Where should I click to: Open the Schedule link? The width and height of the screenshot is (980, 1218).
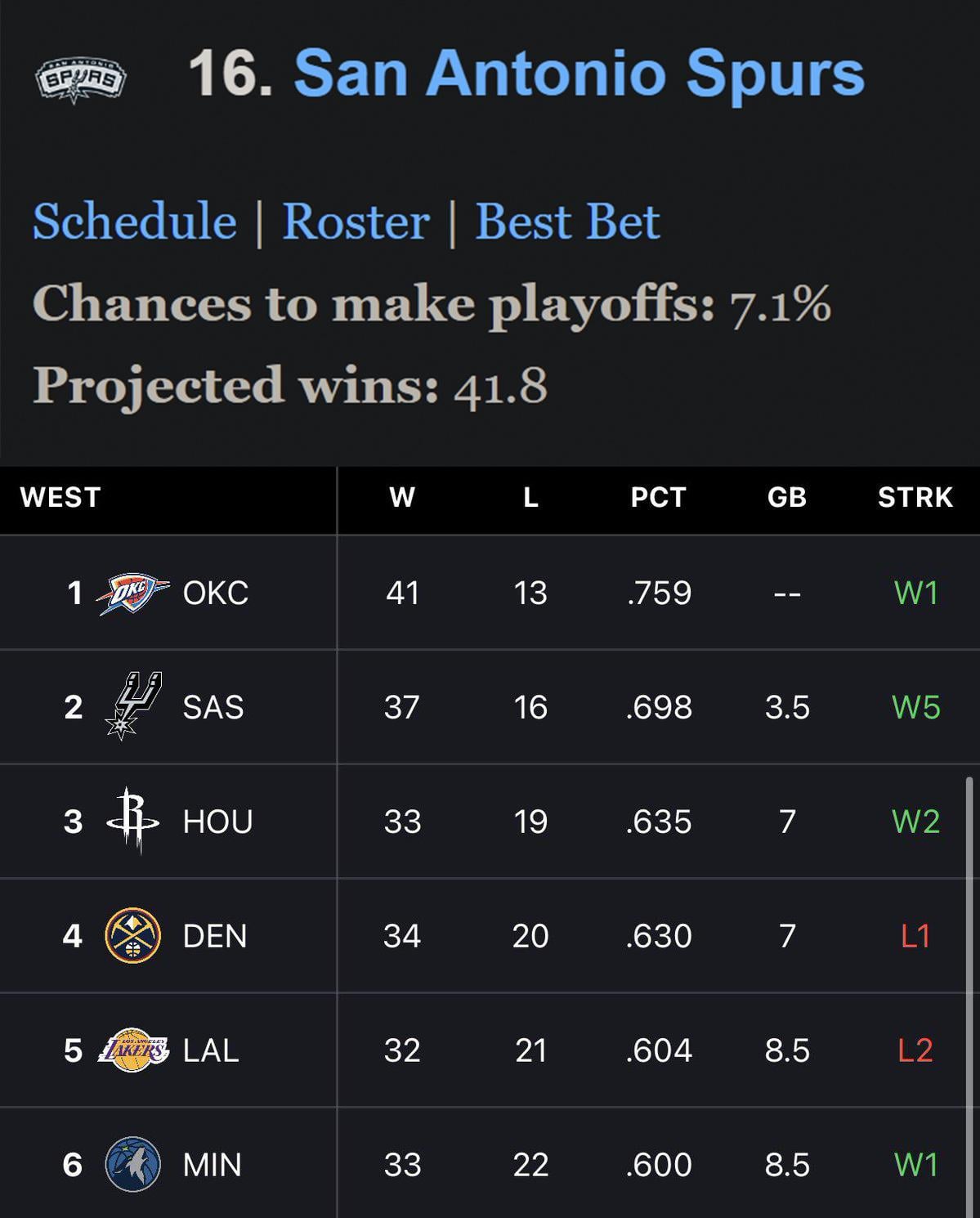[x=135, y=222]
